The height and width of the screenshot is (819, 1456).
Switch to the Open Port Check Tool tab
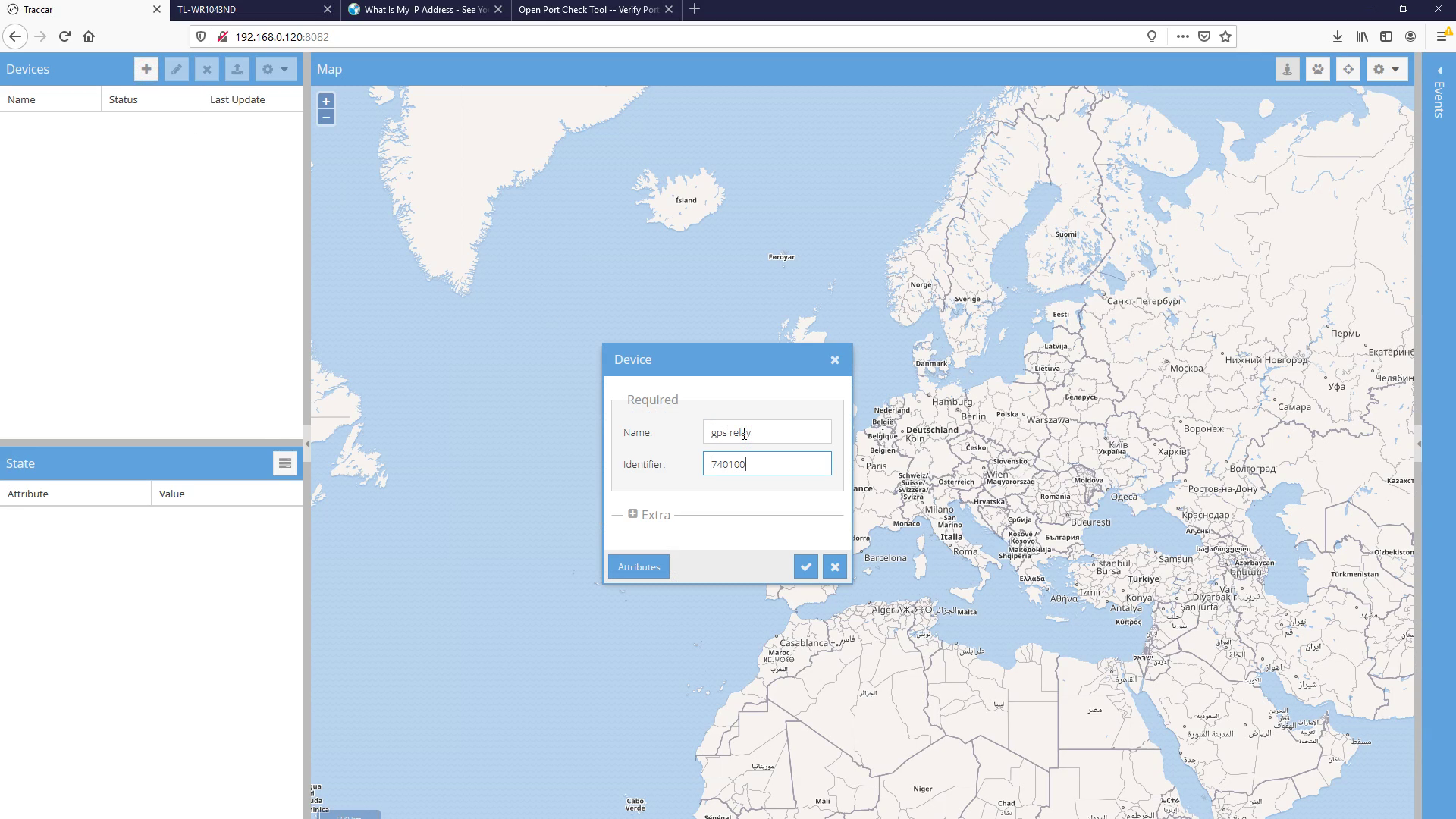click(x=588, y=10)
